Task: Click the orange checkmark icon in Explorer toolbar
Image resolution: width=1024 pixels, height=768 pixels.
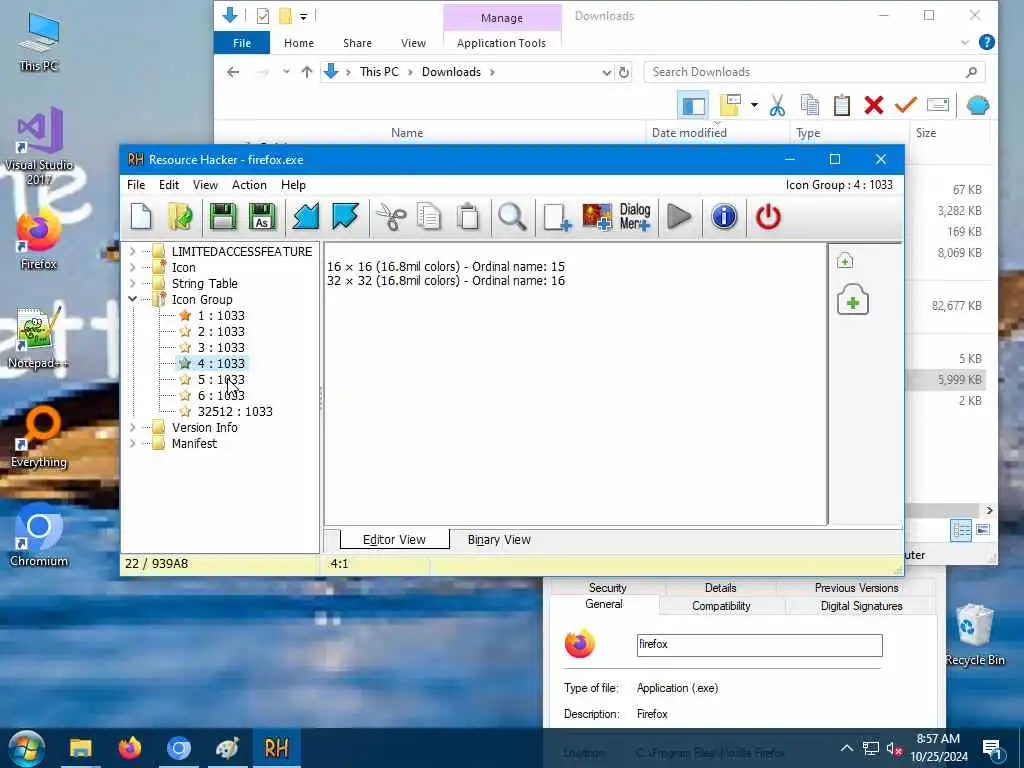Action: click(x=906, y=104)
